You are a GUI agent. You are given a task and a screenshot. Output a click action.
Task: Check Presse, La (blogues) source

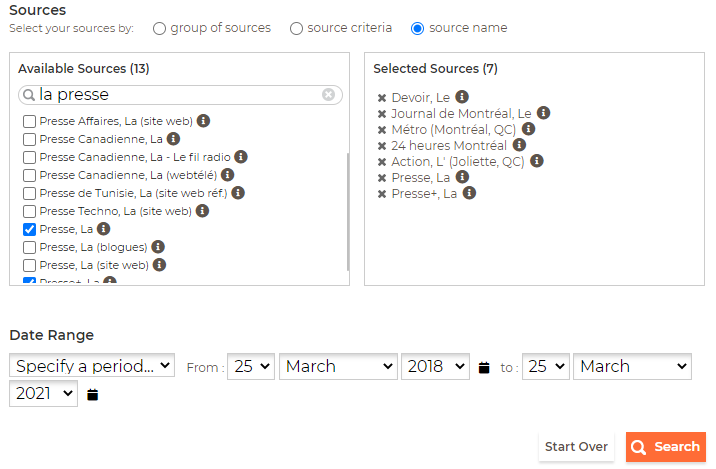(x=30, y=247)
